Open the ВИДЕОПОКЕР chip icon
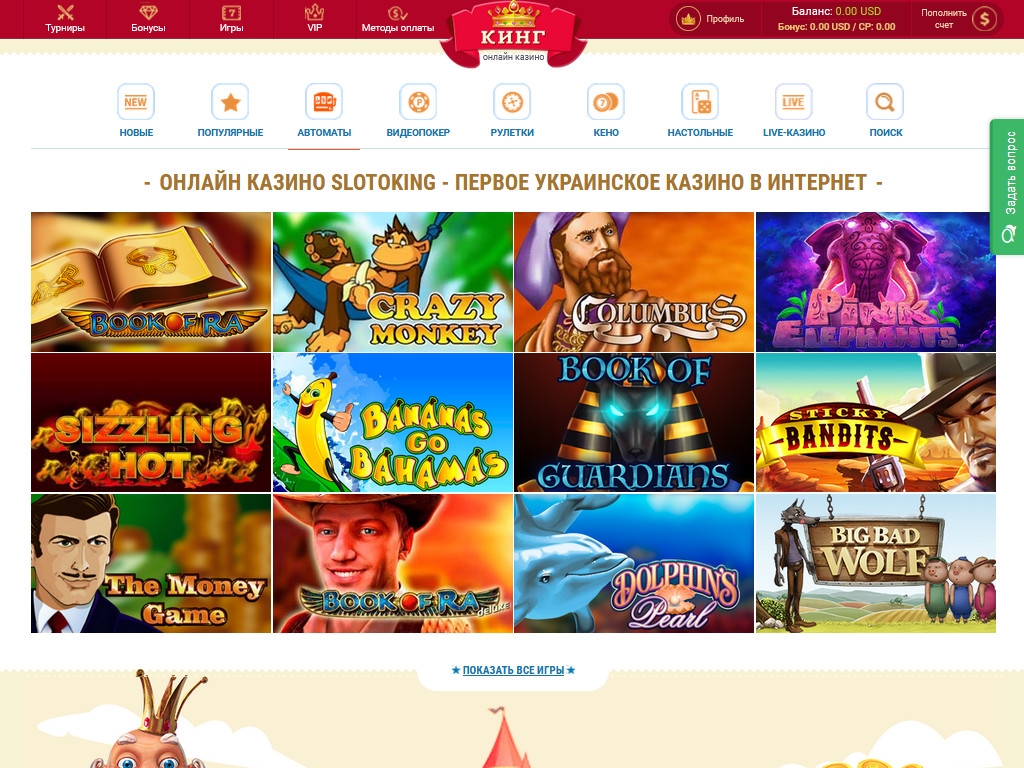Image resolution: width=1024 pixels, height=768 pixels. (x=418, y=102)
